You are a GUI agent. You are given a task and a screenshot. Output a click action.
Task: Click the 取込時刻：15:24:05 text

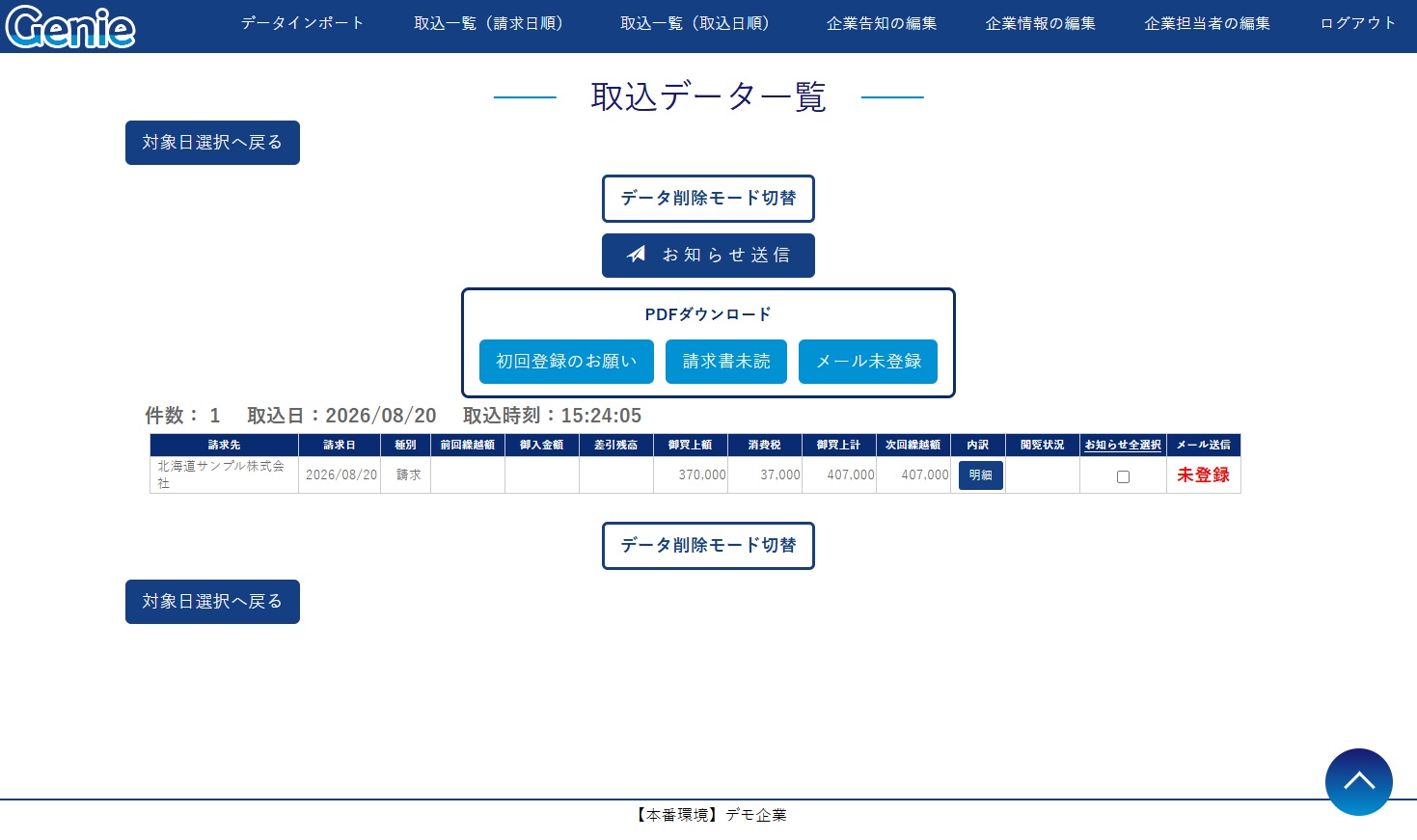tap(552, 416)
